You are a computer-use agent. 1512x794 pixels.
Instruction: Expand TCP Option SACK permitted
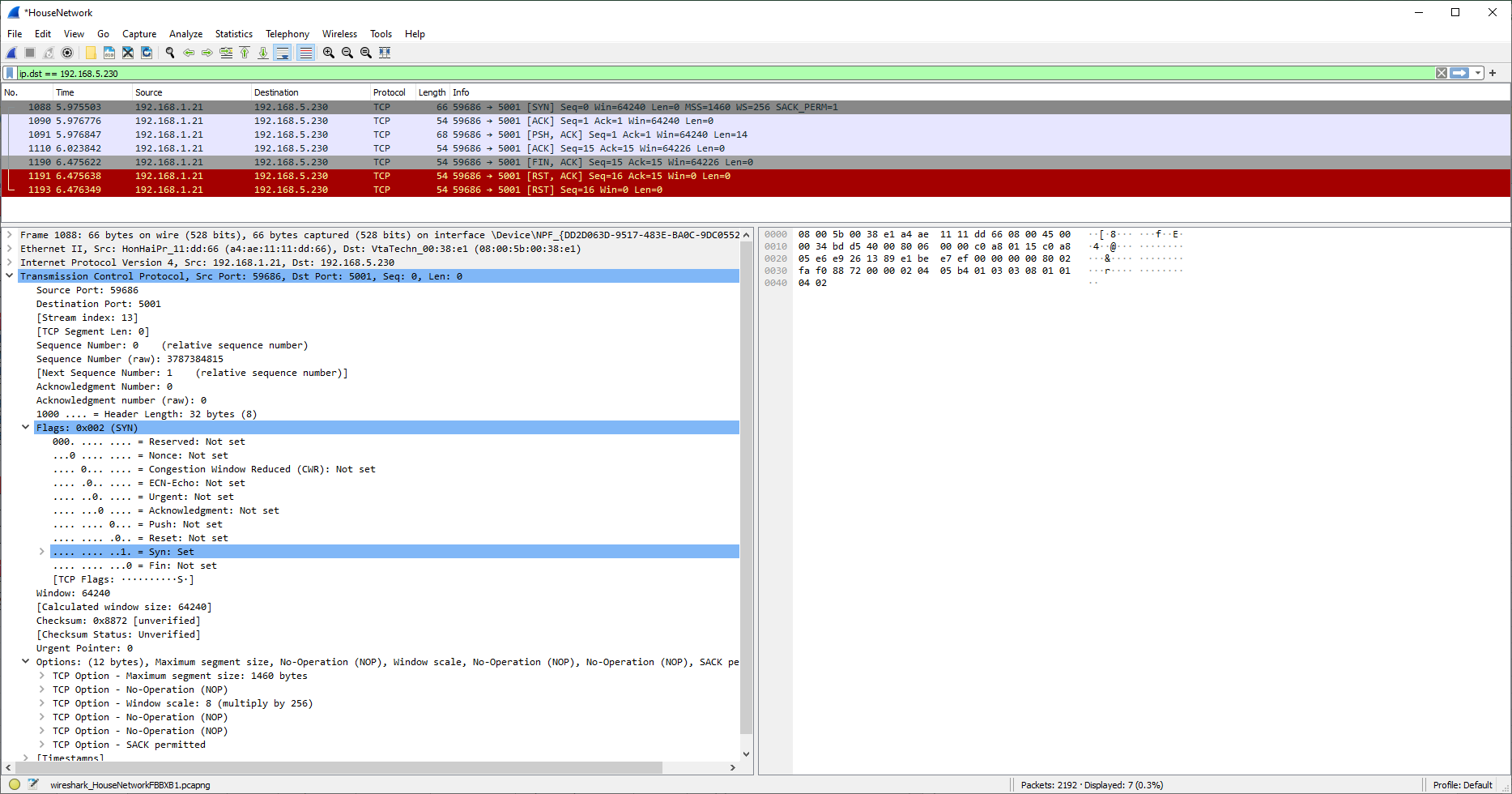click(42, 745)
